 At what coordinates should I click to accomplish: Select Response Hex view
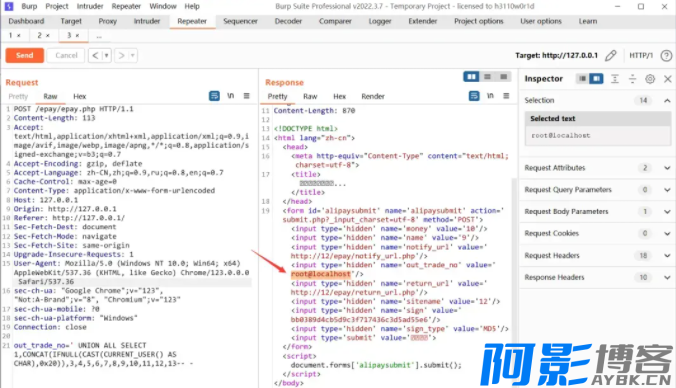coord(339,96)
